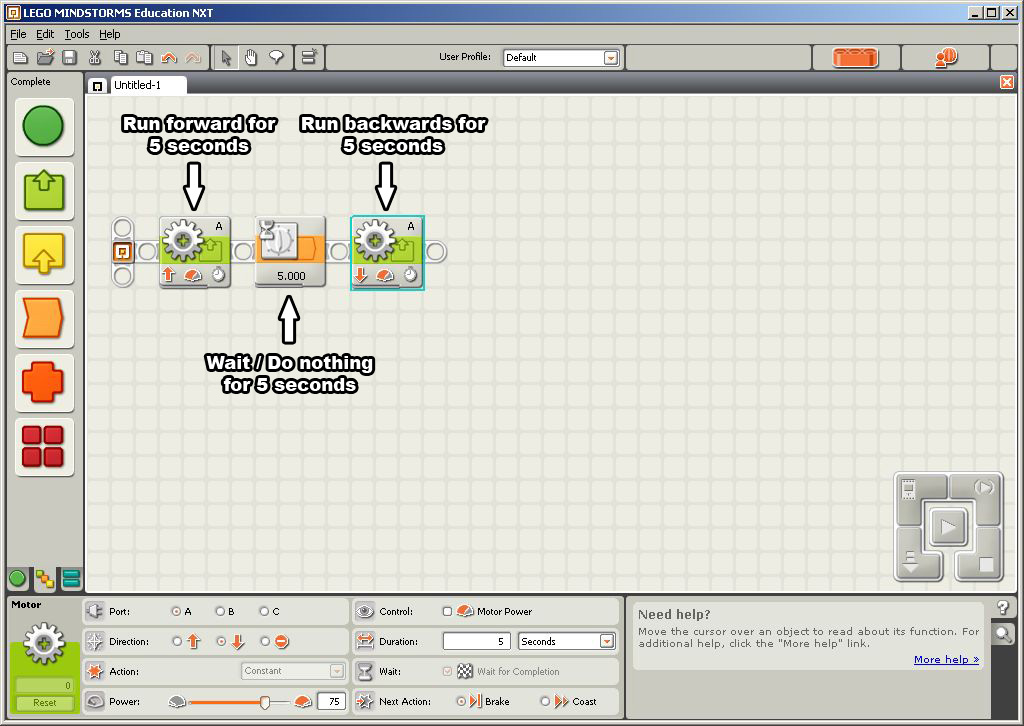Download and run program center play button
The width and height of the screenshot is (1024, 726).
pos(948,526)
